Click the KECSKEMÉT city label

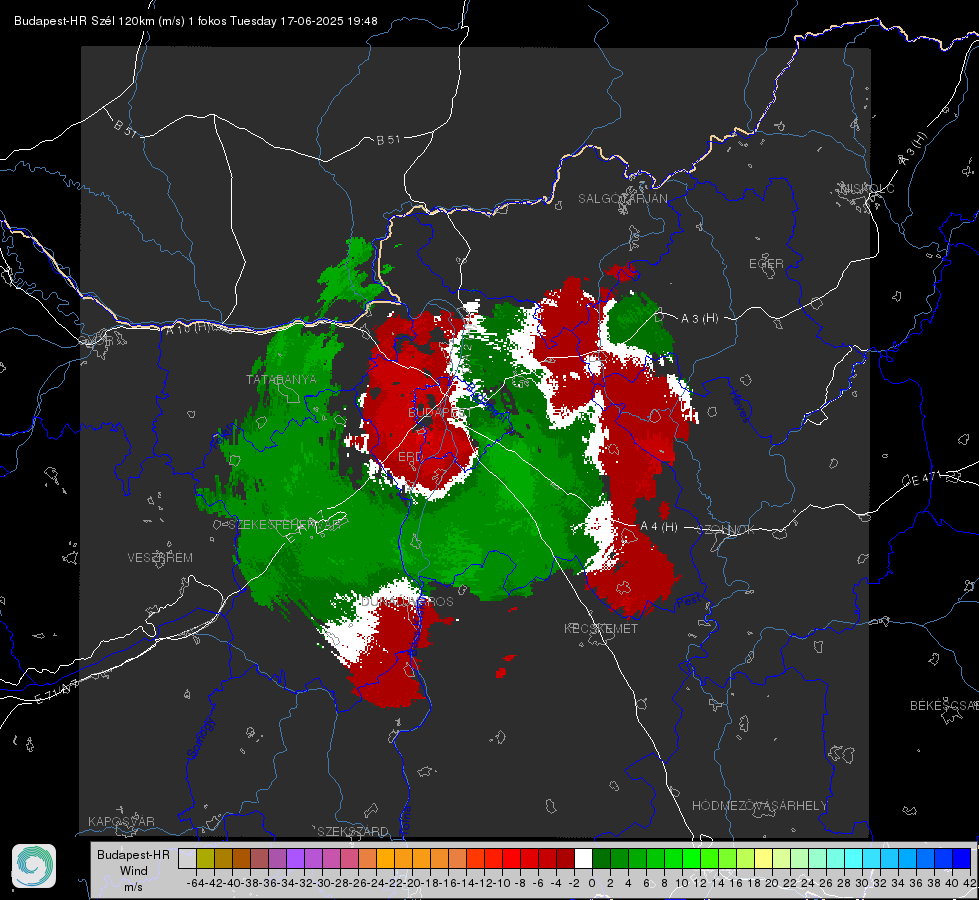(x=601, y=629)
